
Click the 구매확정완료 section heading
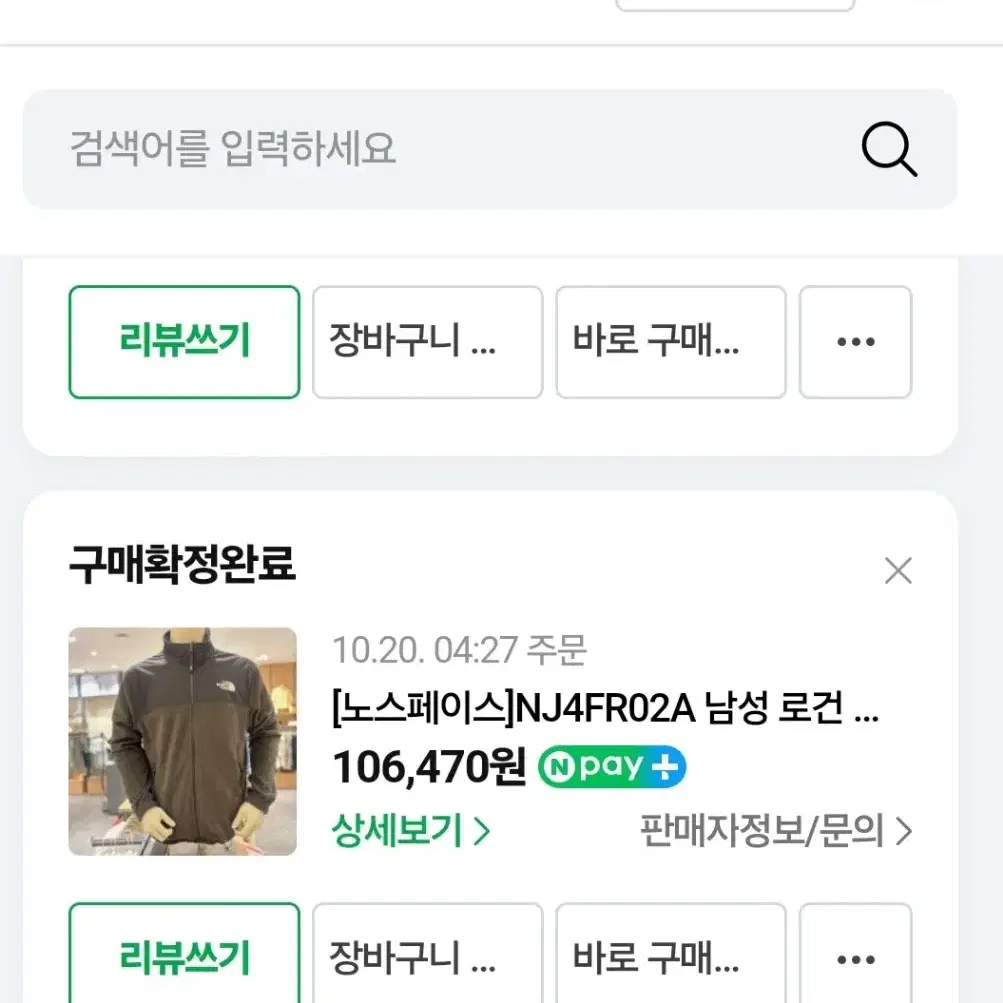(x=182, y=565)
